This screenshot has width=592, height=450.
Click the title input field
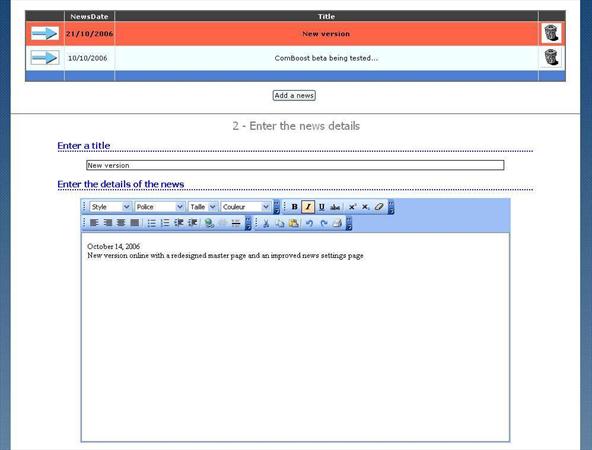tap(295, 165)
